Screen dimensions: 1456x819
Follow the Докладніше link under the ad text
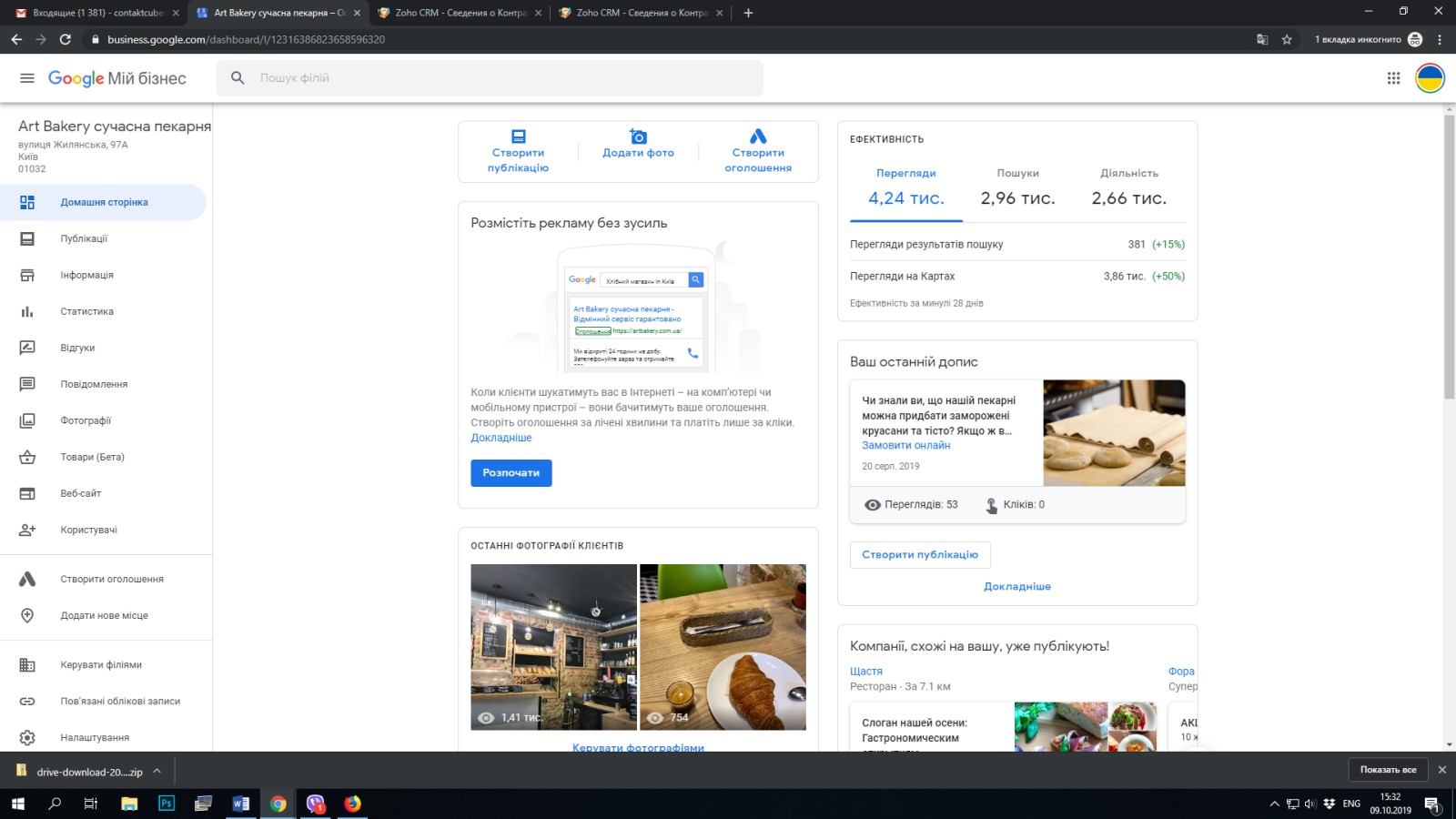point(501,438)
